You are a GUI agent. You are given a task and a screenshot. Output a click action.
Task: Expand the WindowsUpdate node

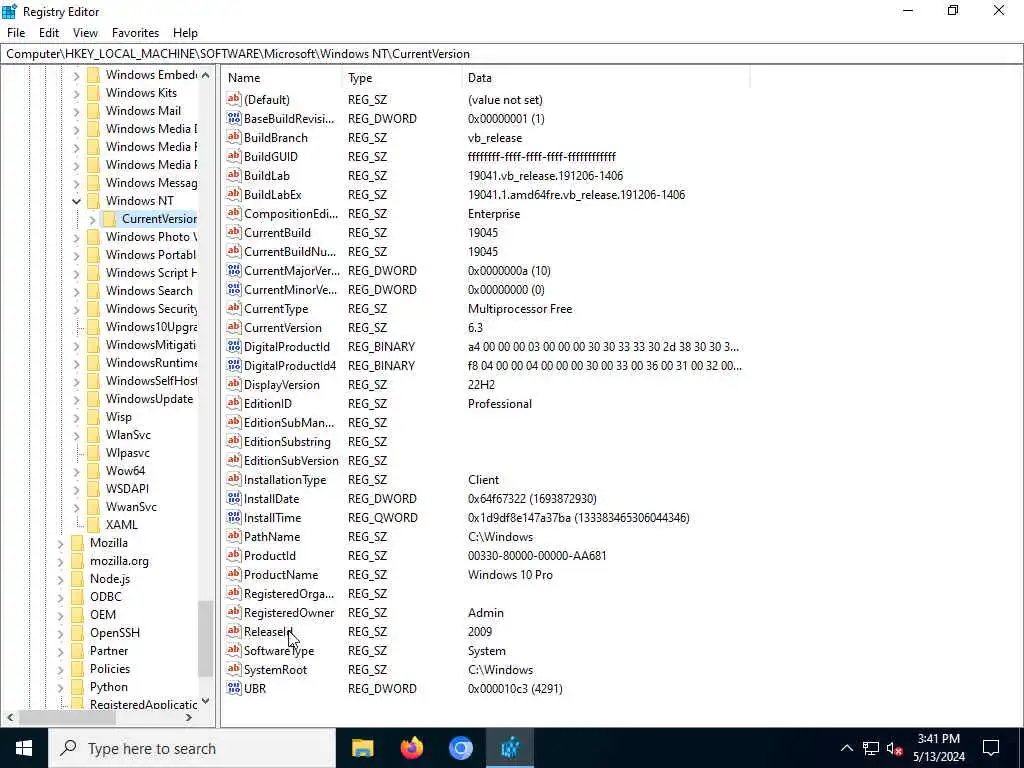(76, 399)
